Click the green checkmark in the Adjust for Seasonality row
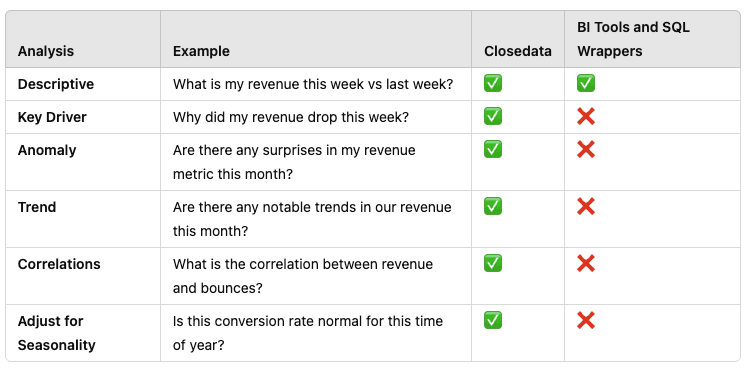The width and height of the screenshot is (753, 369). [x=493, y=320]
